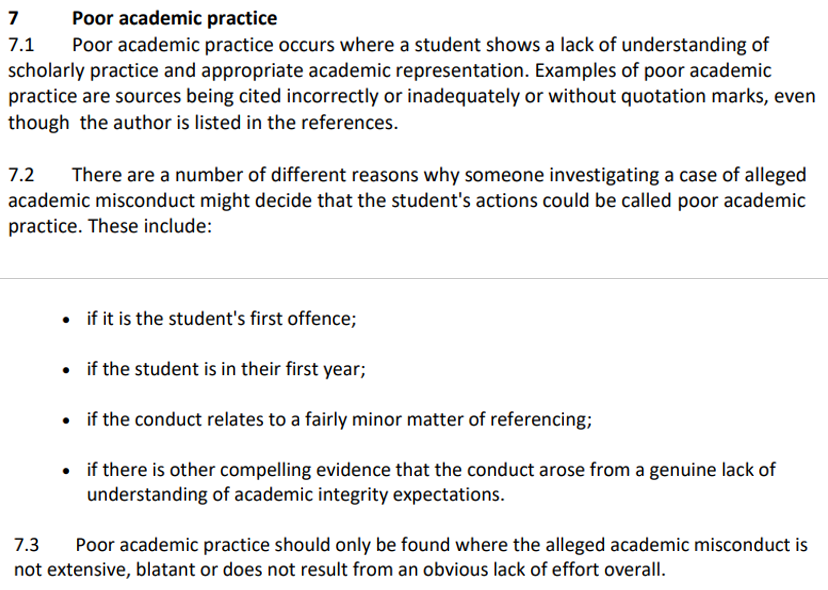Click the section number 7 heading

13,19
